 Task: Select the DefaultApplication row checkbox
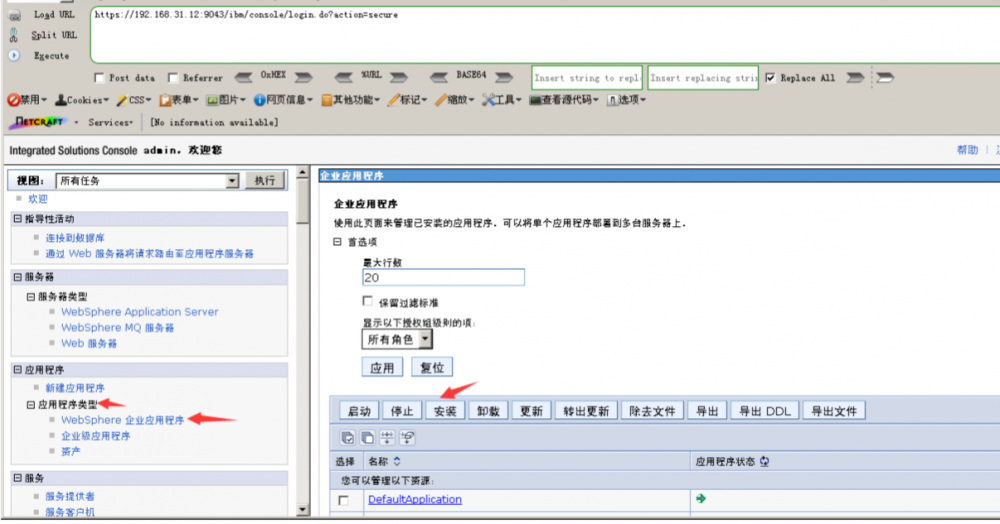344,500
